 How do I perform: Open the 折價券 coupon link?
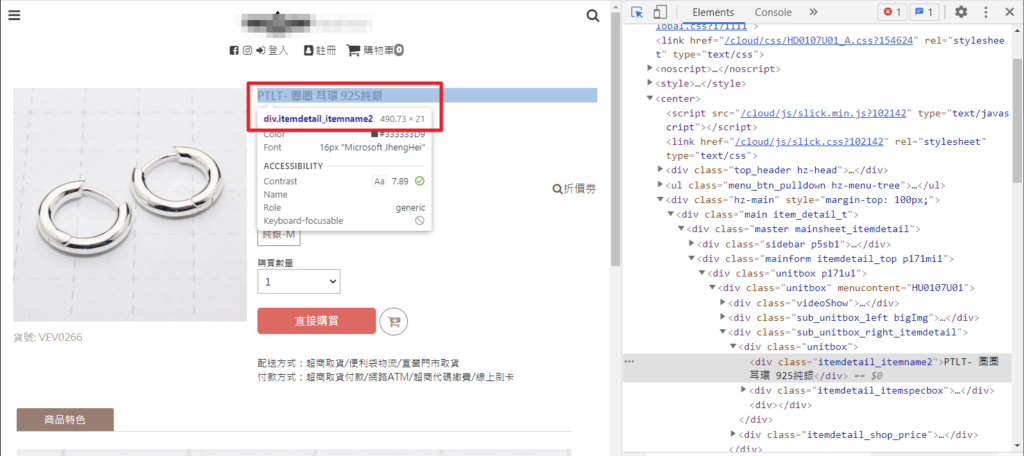tap(574, 189)
